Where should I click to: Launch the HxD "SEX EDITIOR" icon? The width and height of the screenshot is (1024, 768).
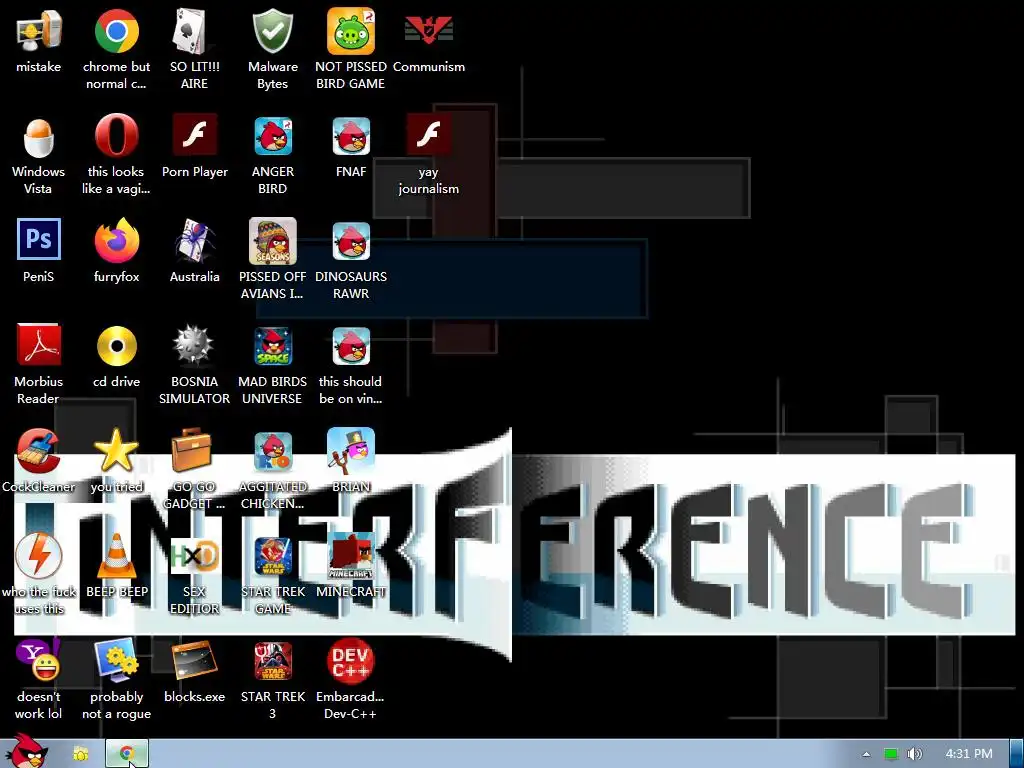pyautogui.click(x=194, y=556)
